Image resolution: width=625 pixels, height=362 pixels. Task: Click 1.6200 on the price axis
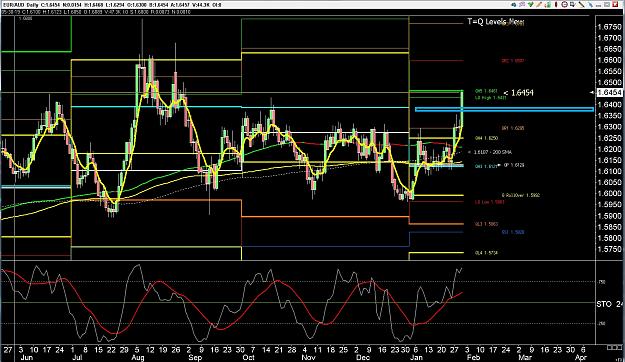tap(609, 149)
